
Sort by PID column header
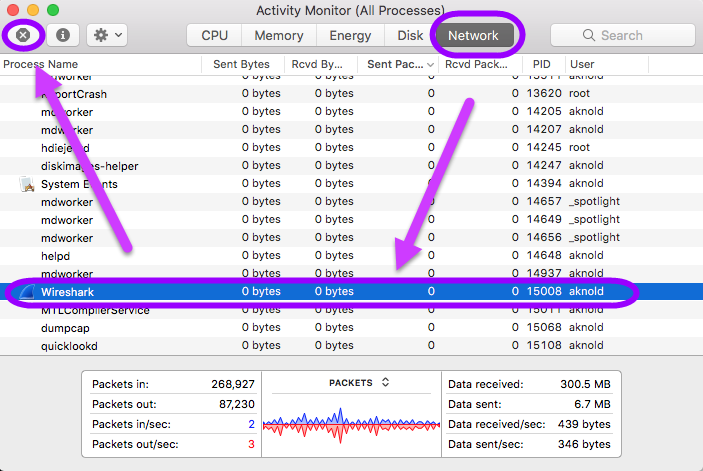(x=543, y=65)
